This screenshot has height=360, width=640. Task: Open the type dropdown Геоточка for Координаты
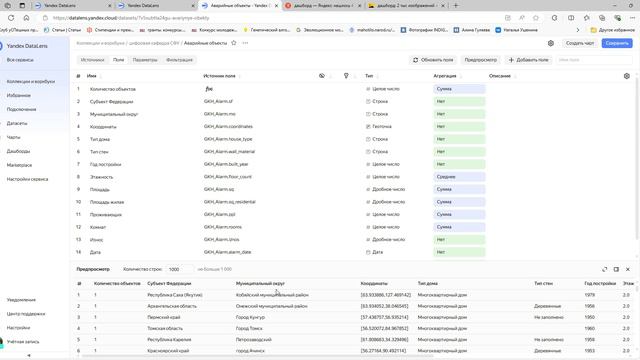click(x=379, y=127)
